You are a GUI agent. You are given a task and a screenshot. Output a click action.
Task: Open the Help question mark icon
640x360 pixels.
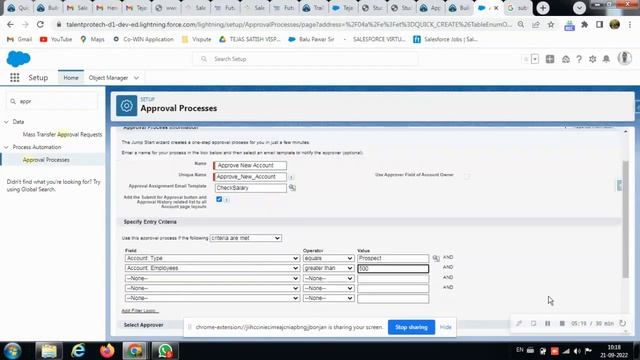[x=579, y=59]
